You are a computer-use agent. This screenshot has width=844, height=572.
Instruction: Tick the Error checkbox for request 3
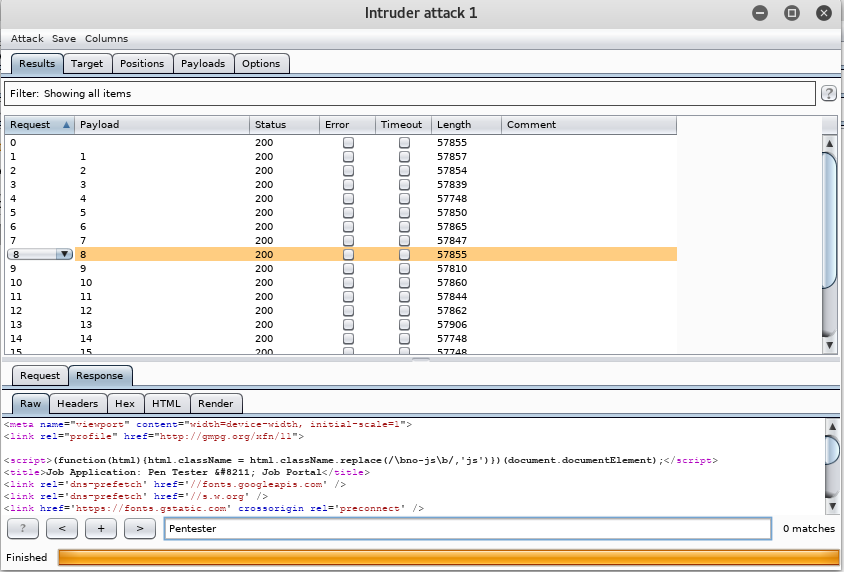[x=348, y=185]
